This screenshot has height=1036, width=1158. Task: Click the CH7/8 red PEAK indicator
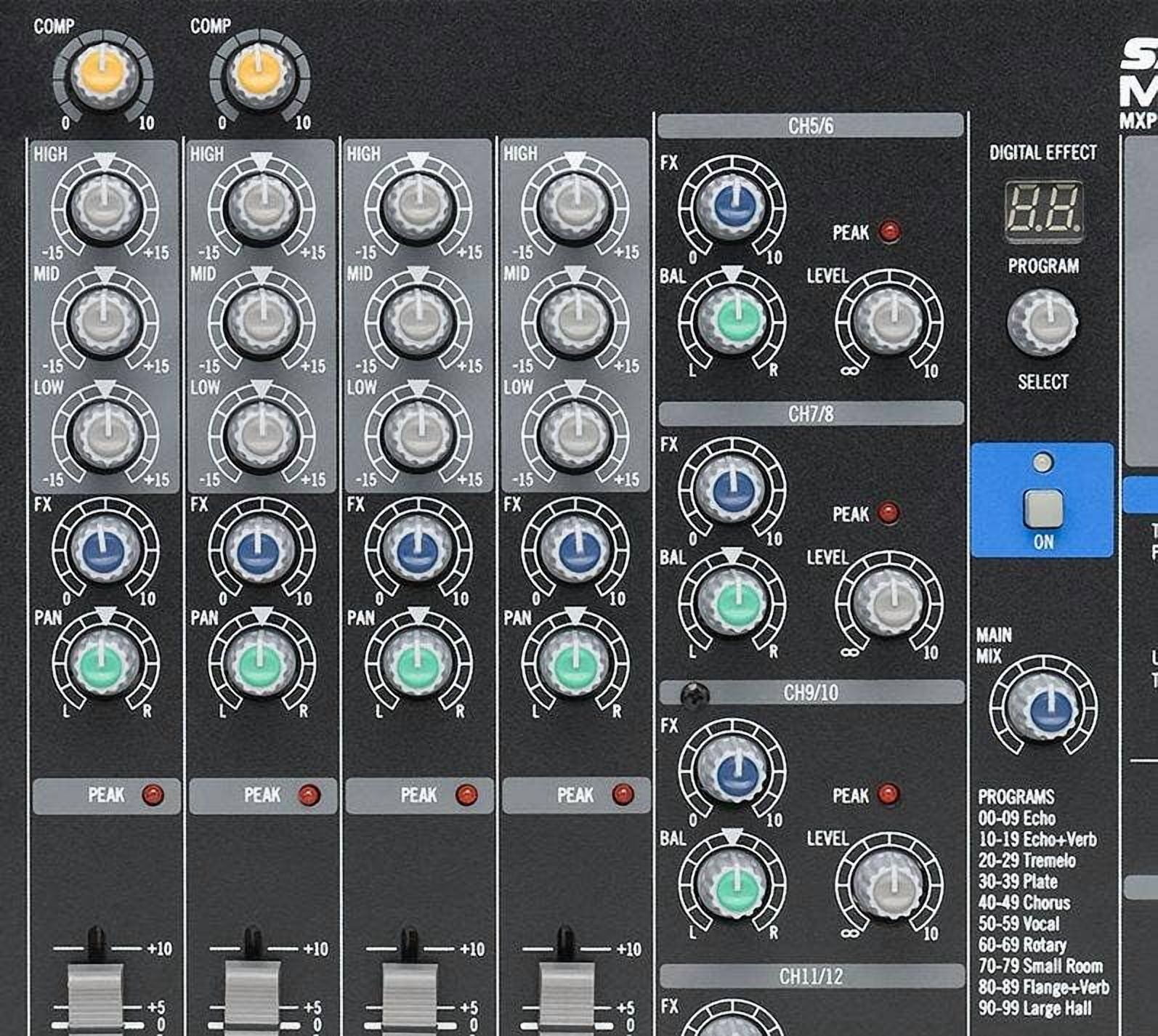coord(888,514)
